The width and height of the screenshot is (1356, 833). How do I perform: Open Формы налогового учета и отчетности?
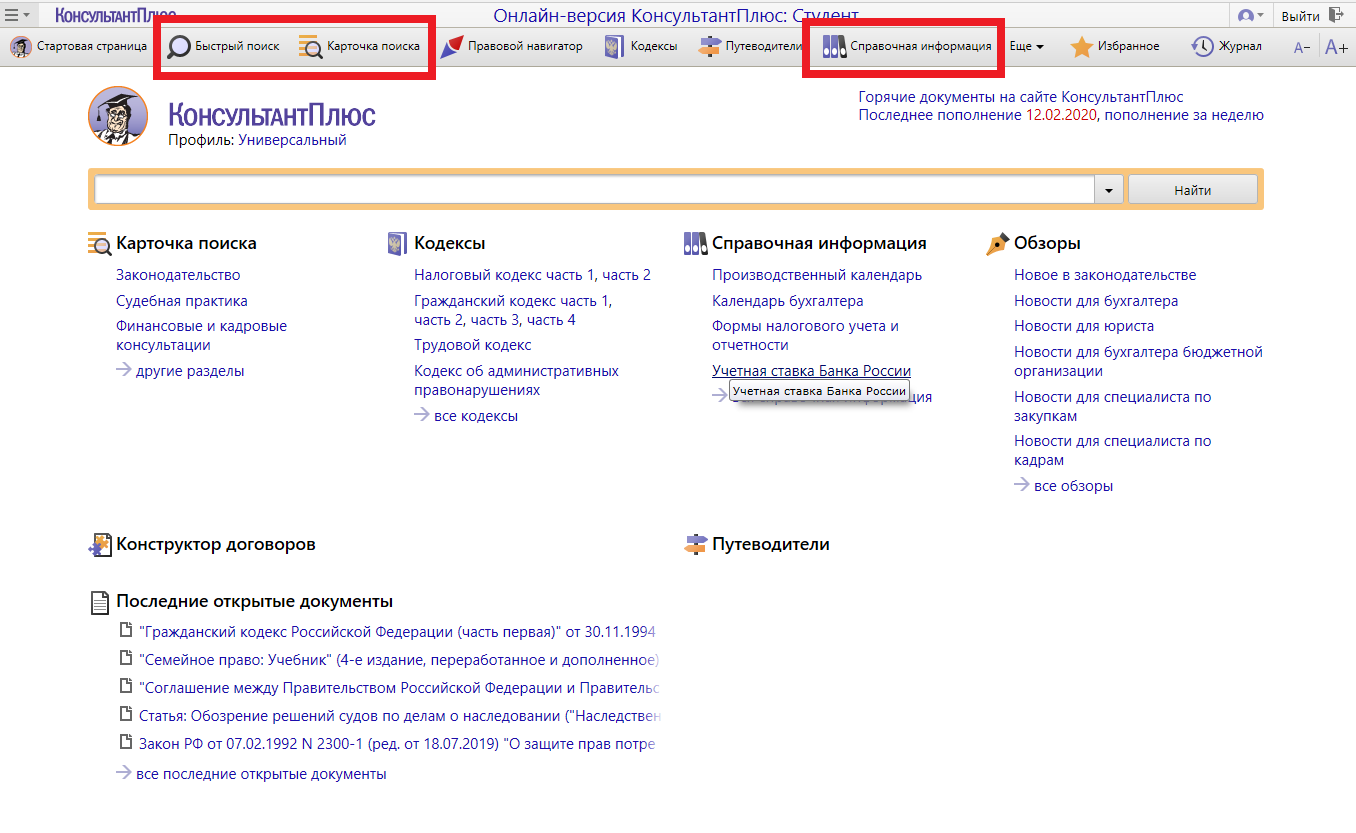[805, 335]
